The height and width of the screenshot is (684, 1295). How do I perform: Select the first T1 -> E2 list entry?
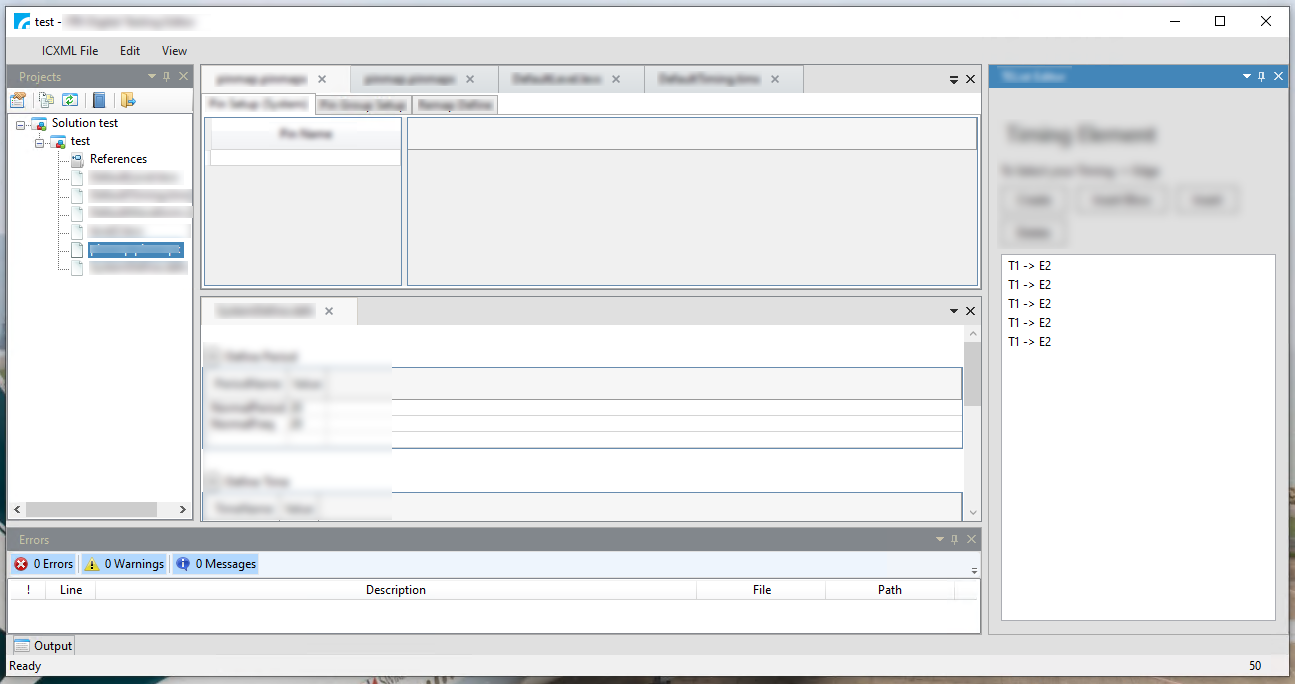[x=1030, y=265]
